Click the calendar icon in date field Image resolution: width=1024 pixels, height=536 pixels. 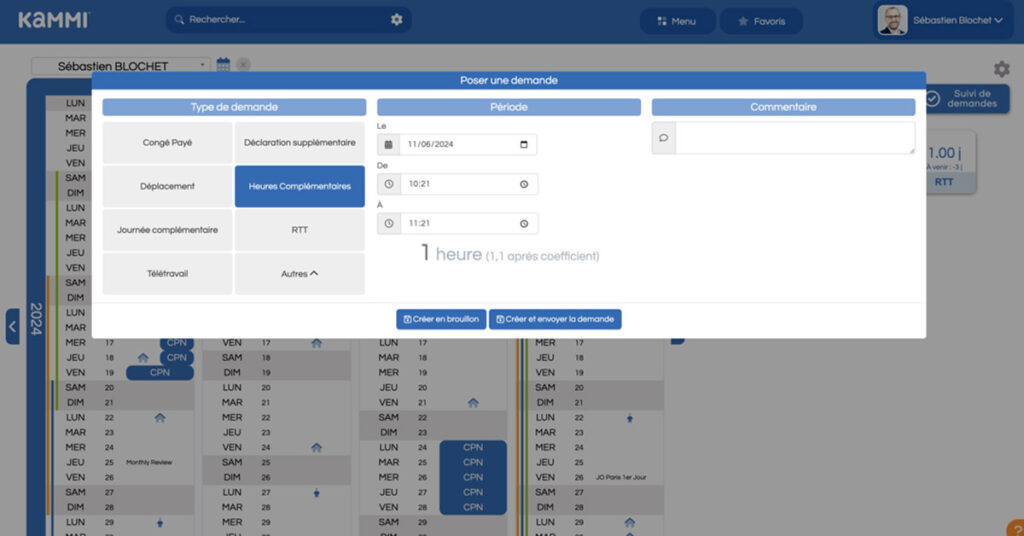(389, 144)
